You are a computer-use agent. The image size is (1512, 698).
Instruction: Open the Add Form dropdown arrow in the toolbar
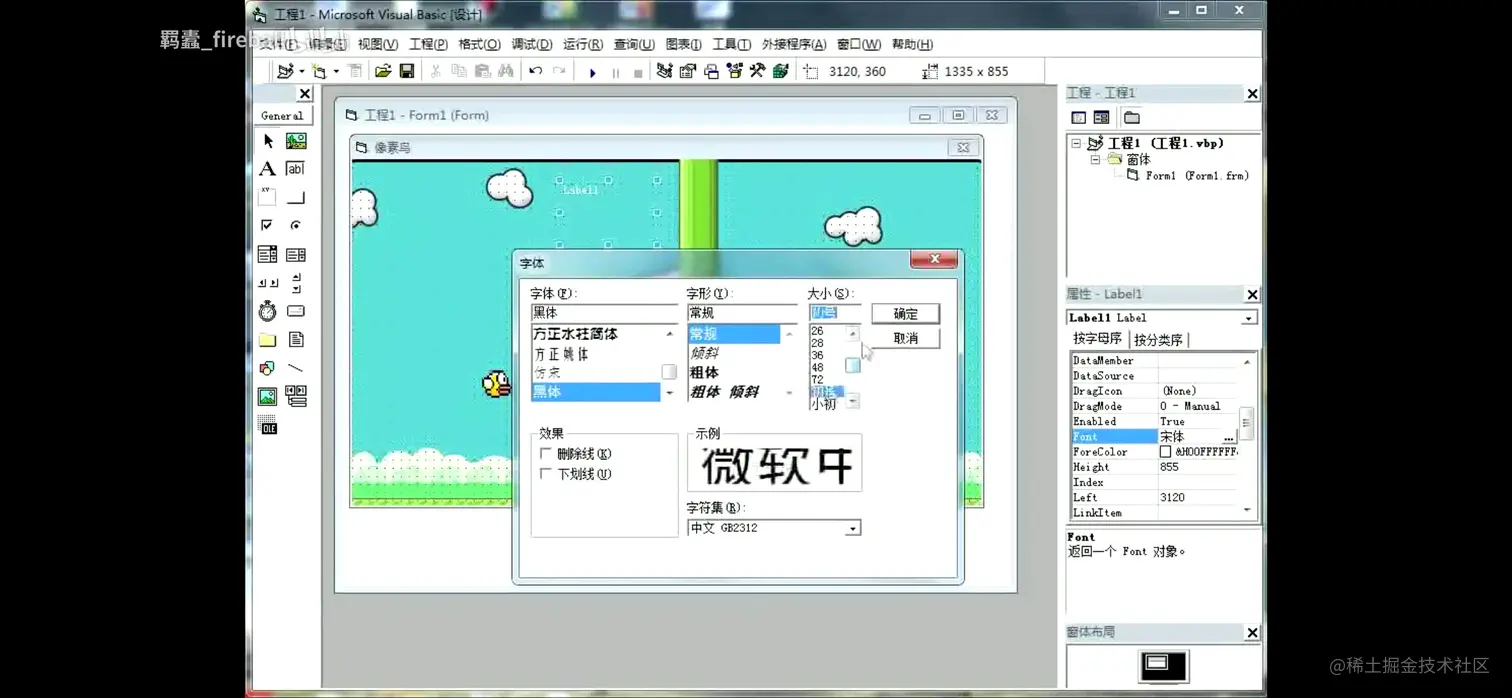[336, 72]
